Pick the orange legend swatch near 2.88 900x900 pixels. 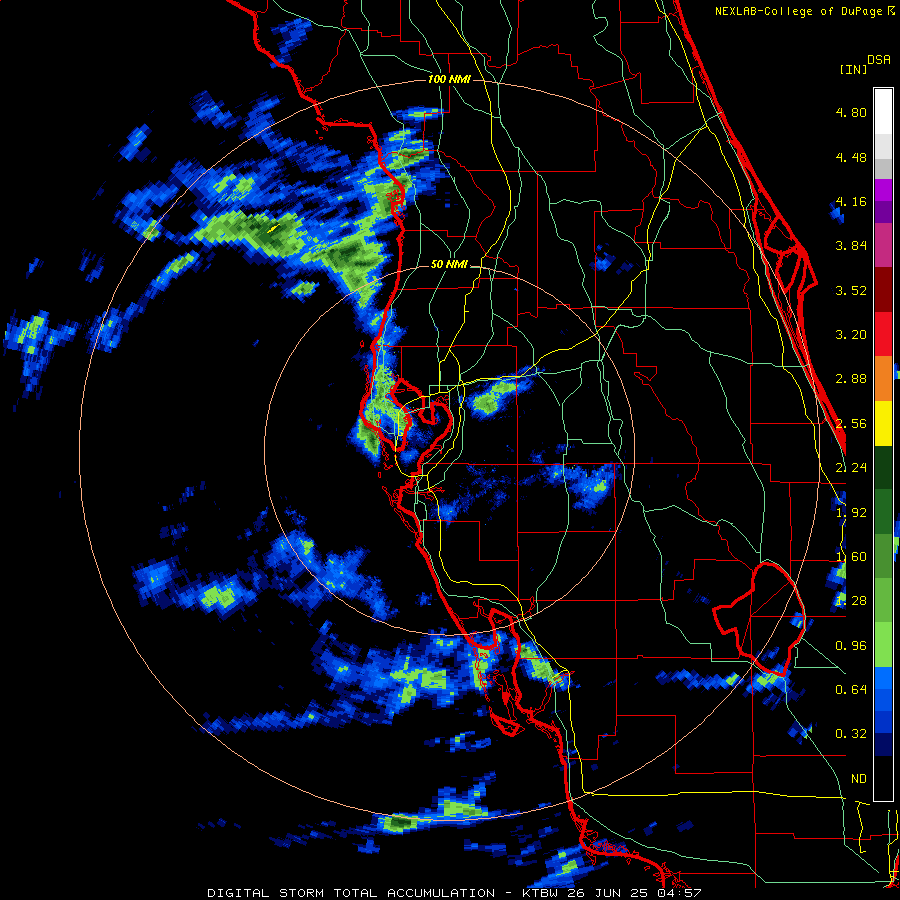(x=883, y=378)
